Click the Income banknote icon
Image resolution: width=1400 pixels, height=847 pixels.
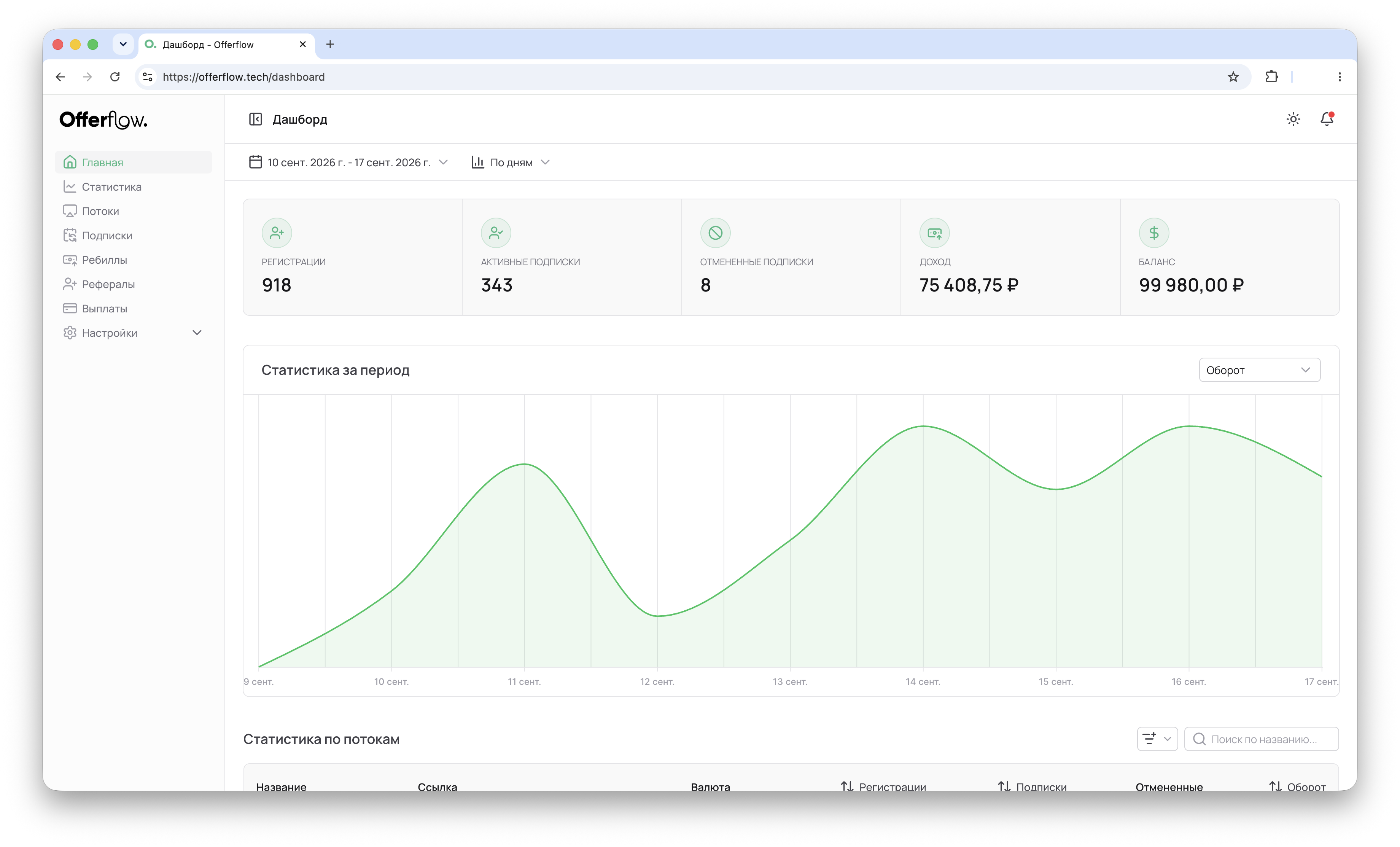935,232
